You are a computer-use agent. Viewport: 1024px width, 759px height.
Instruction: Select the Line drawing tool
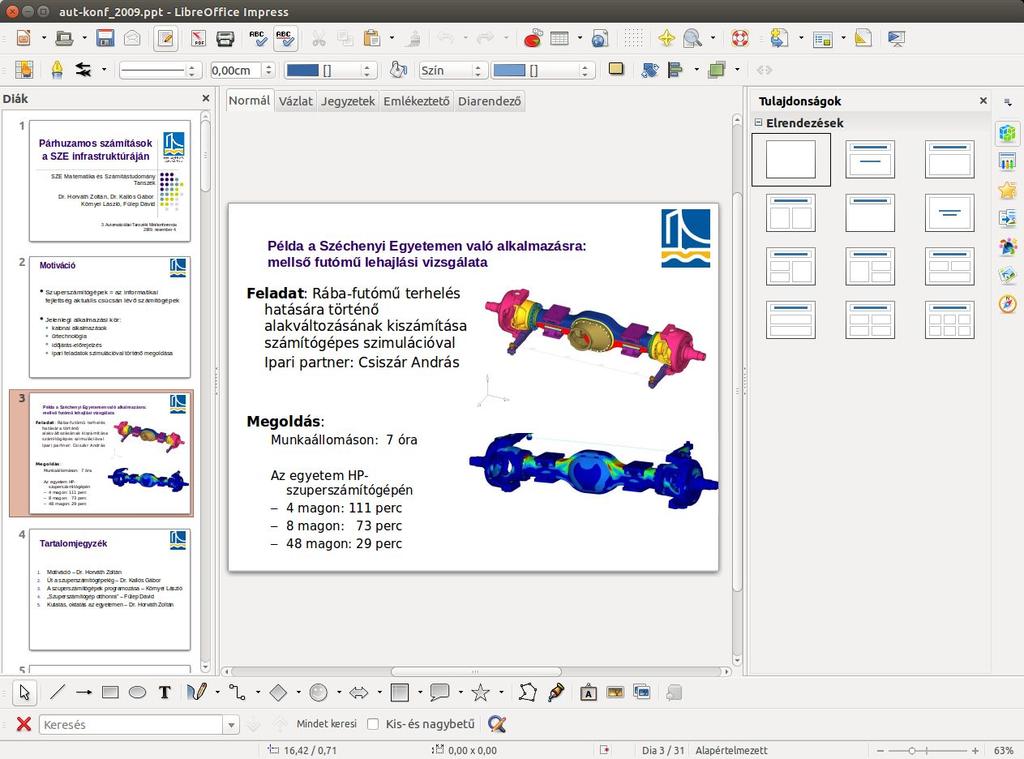[57, 692]
